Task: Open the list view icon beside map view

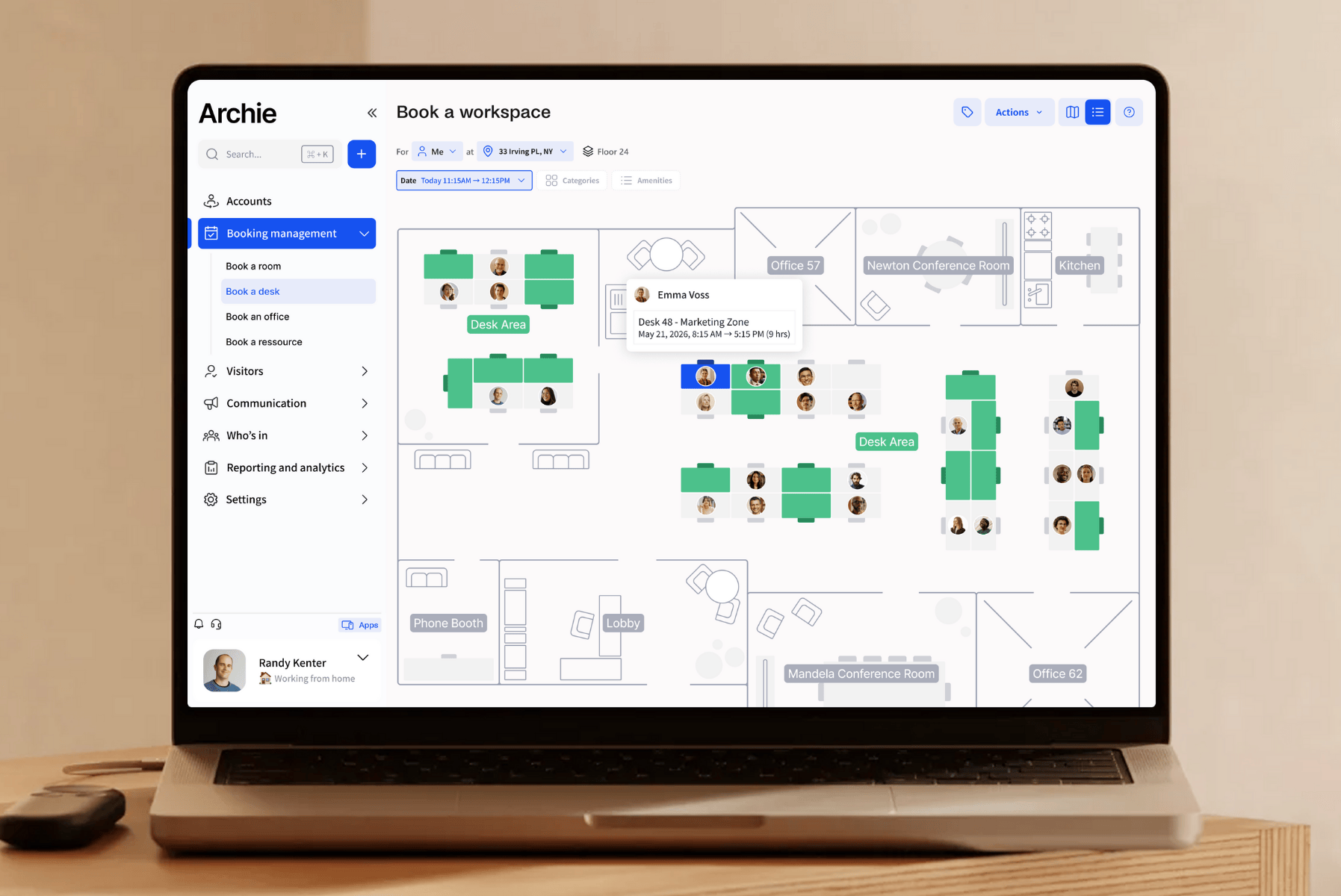Action: (x=1097, y=112)
